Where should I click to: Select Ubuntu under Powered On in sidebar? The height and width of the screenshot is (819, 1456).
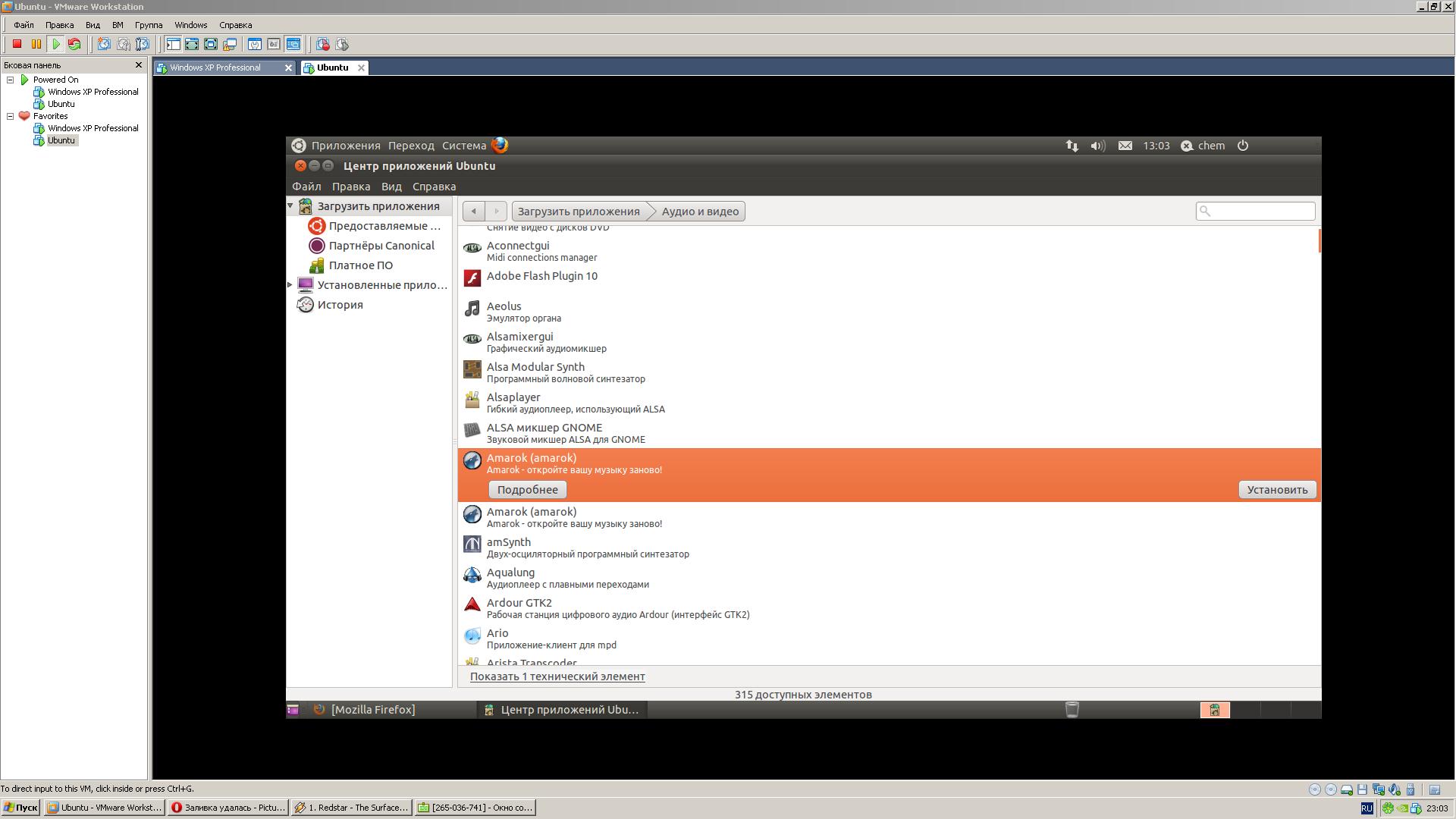[61, 104]
